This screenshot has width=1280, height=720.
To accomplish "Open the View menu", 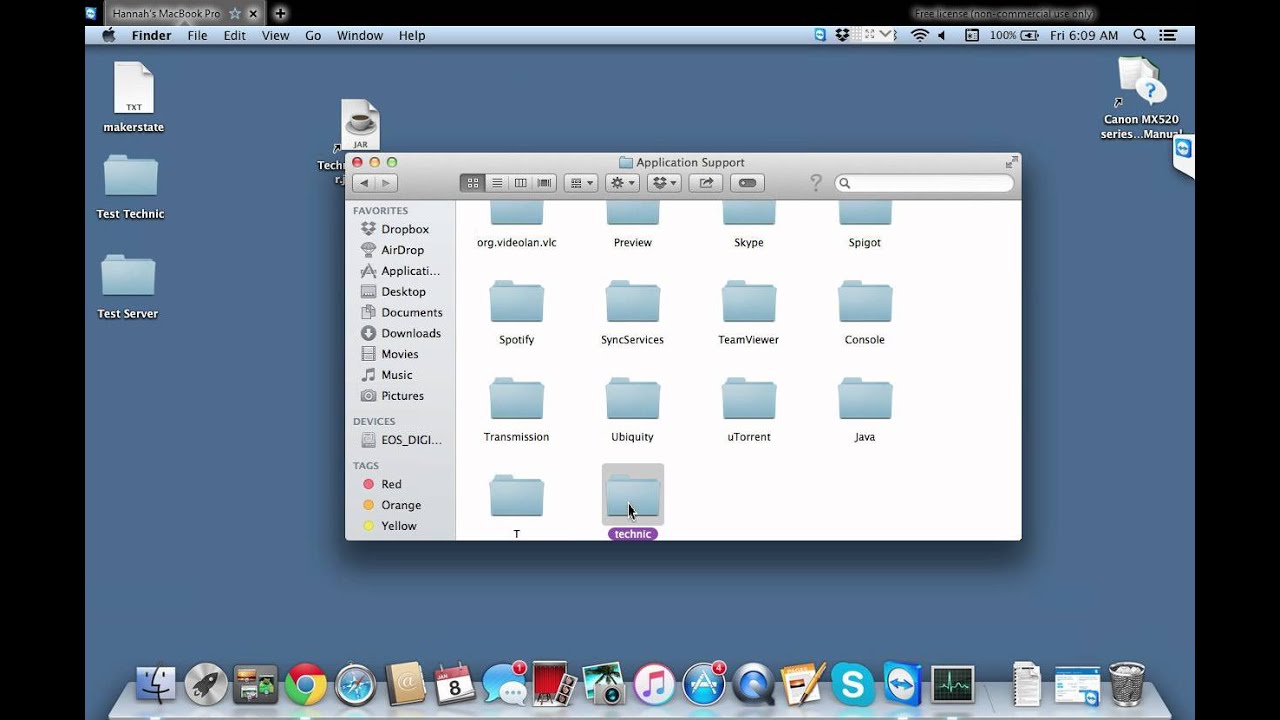I will pyautogui.click(x=275, y=35).
